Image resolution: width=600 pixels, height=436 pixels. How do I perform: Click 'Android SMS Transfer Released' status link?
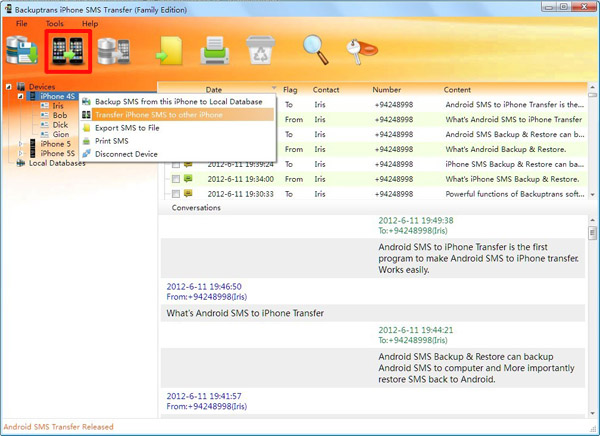click(x=59, y=427)
